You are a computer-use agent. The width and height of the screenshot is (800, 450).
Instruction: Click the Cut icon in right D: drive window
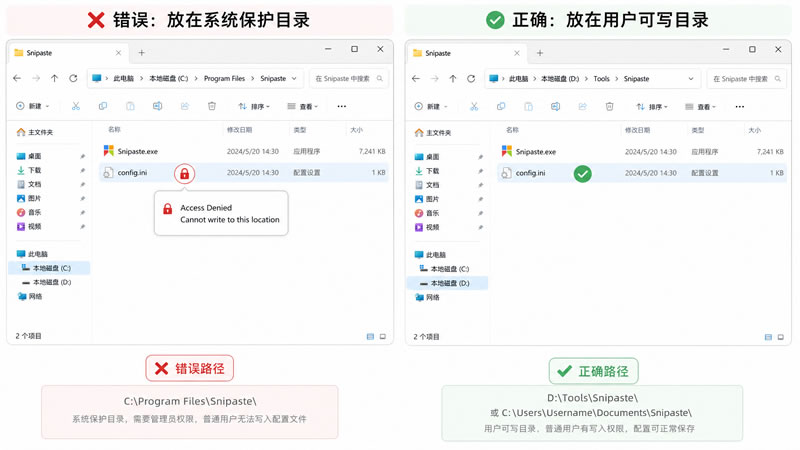click(474, 107)
